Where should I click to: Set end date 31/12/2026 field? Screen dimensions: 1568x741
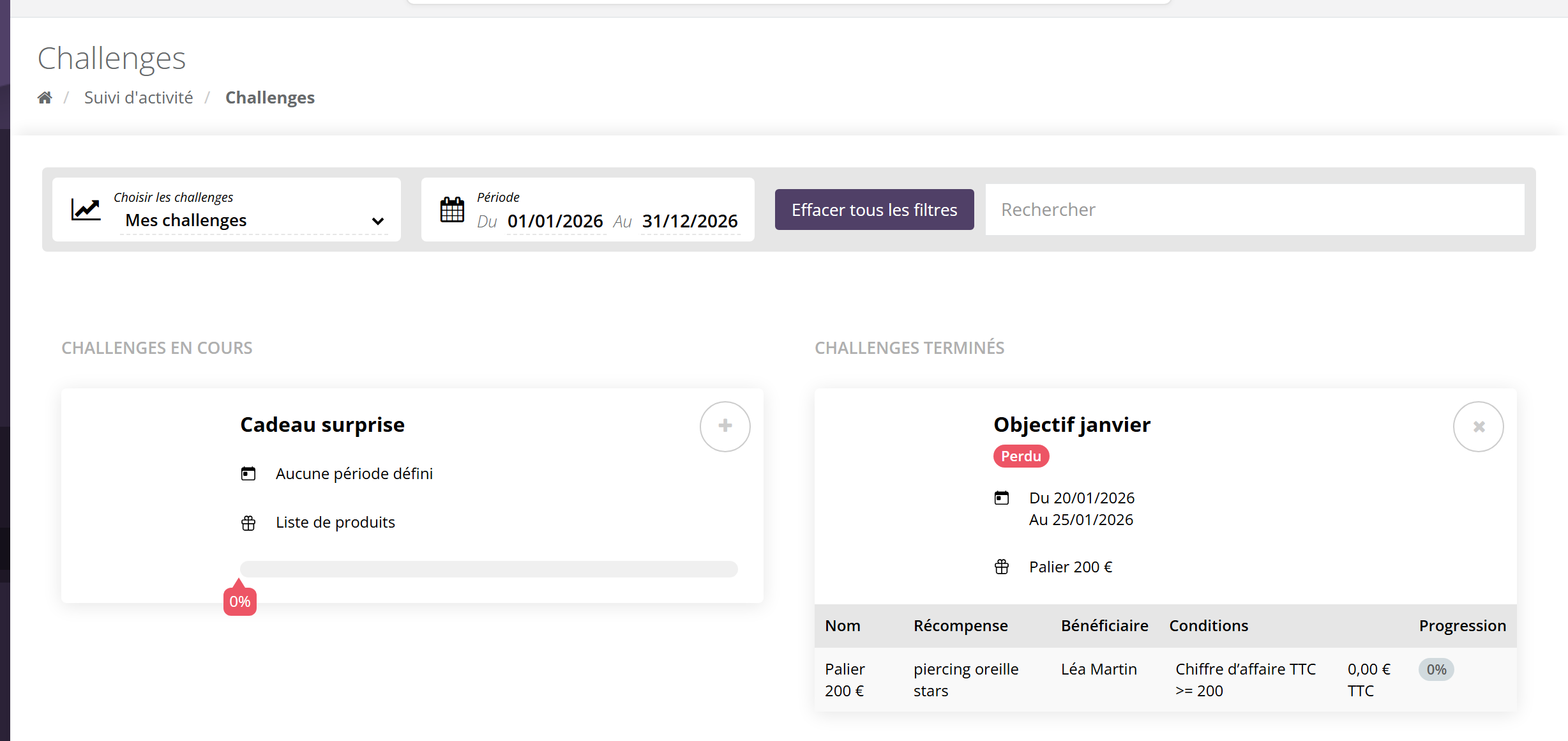(x=690, y=221)
